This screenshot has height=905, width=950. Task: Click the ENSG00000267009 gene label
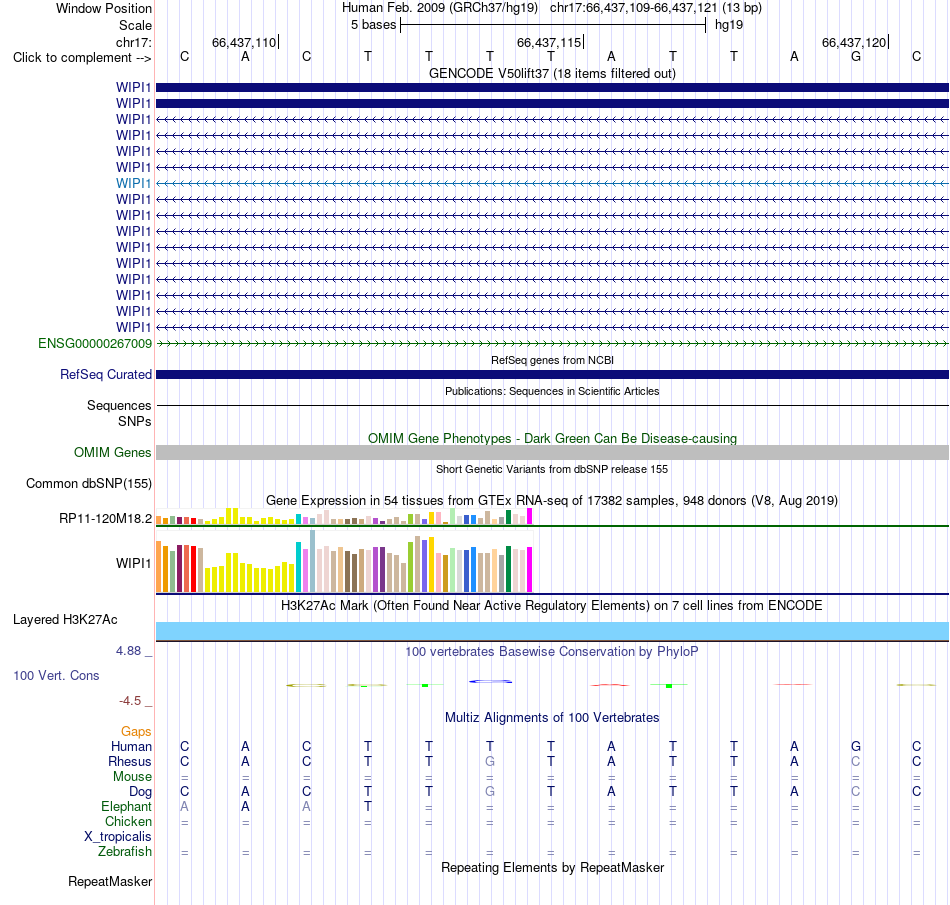click(95, 343)
